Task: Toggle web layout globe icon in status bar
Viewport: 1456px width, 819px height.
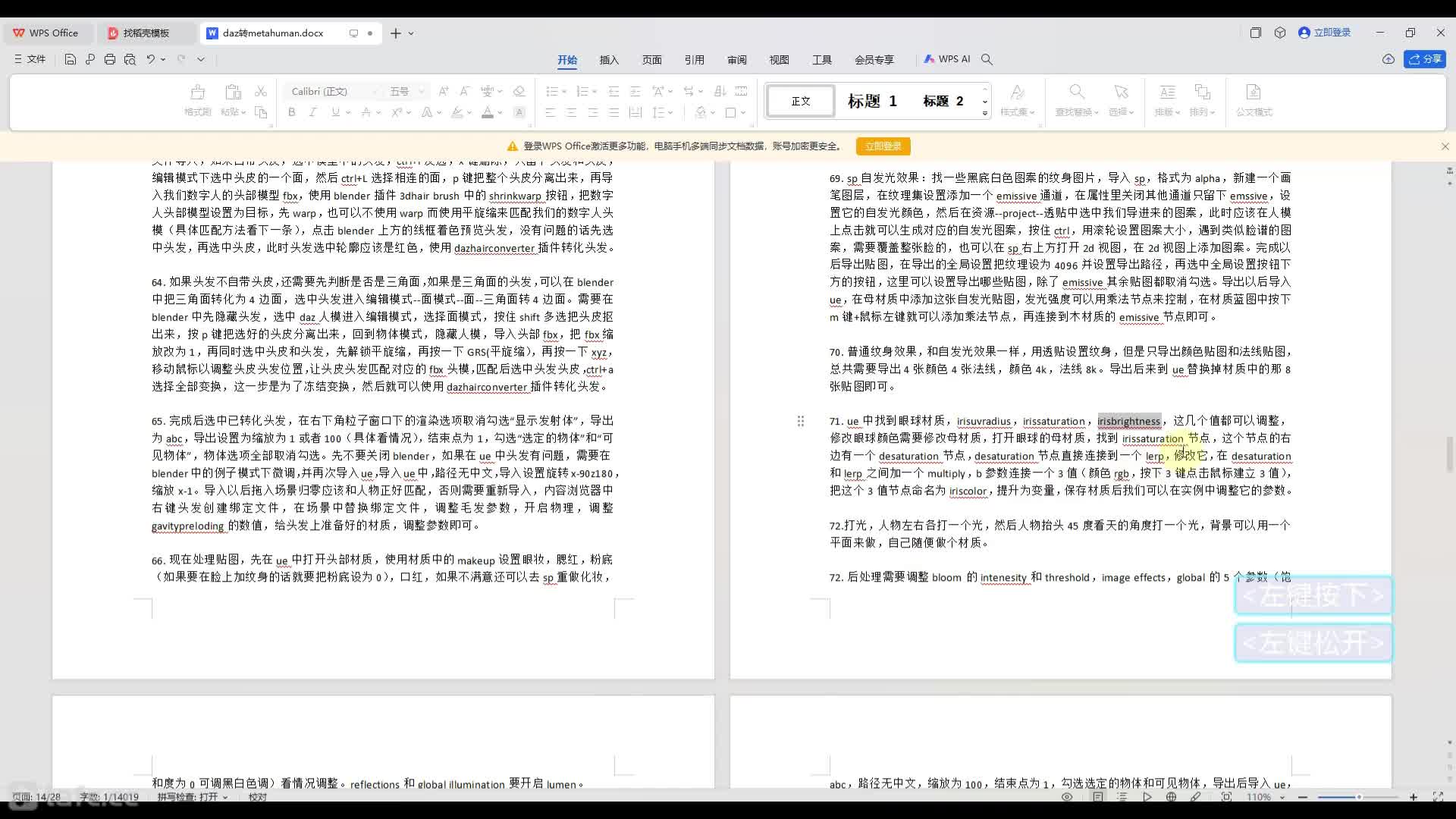Action: 1171,797
